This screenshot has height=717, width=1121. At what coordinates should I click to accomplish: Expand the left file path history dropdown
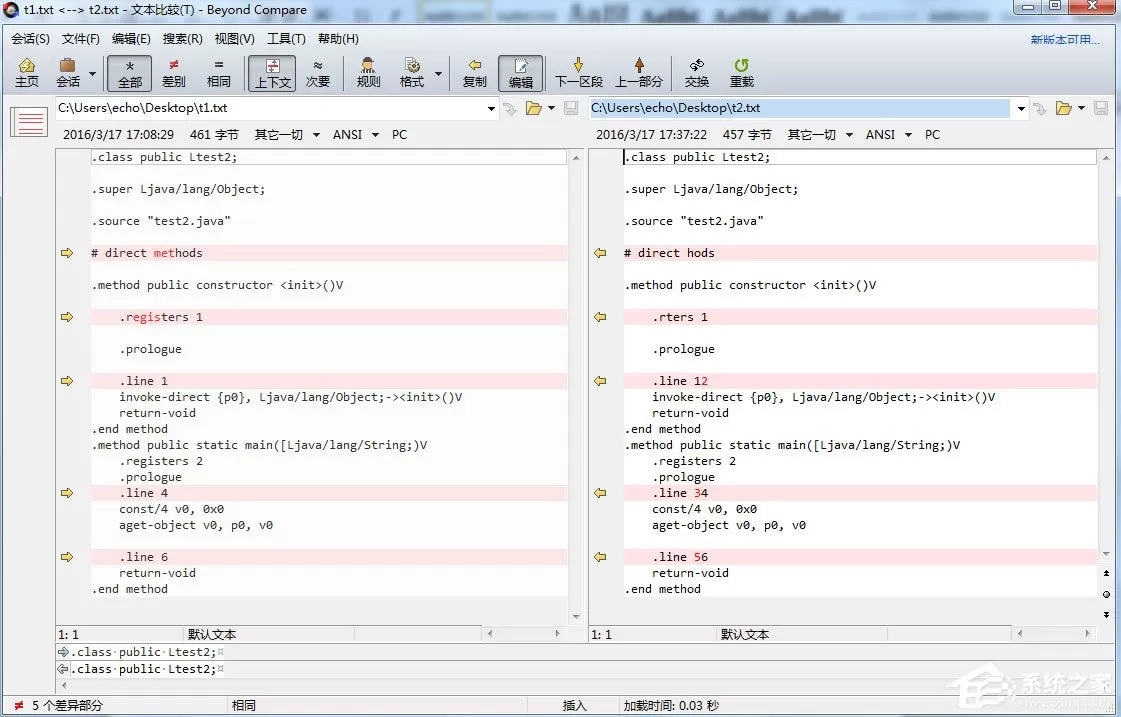(x=491, y=109)
